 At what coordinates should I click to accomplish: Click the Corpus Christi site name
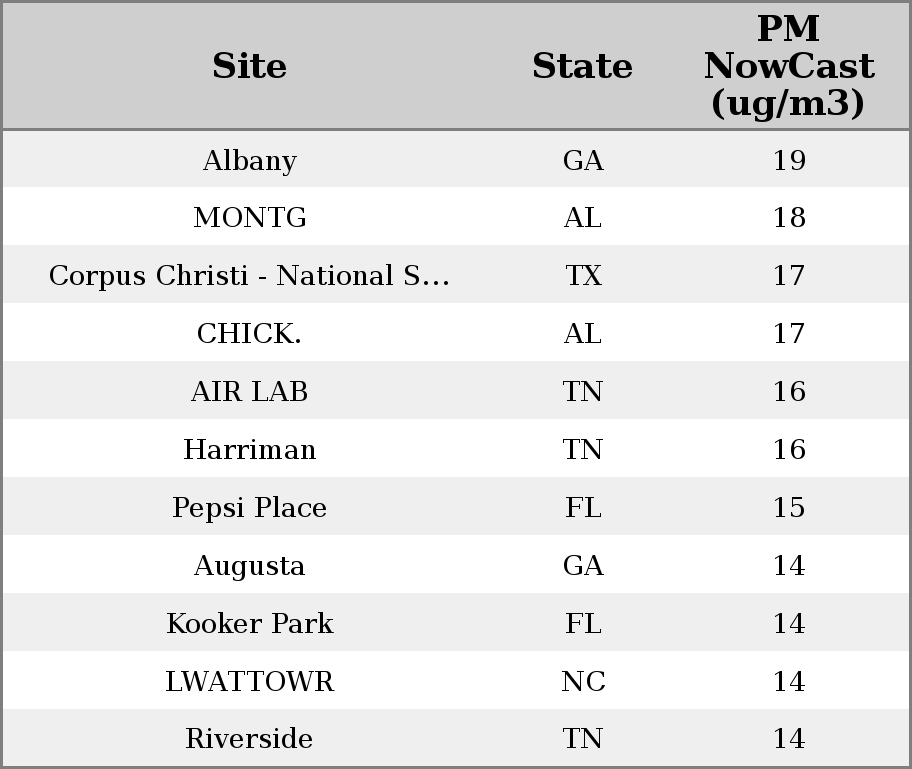(249, 276)
